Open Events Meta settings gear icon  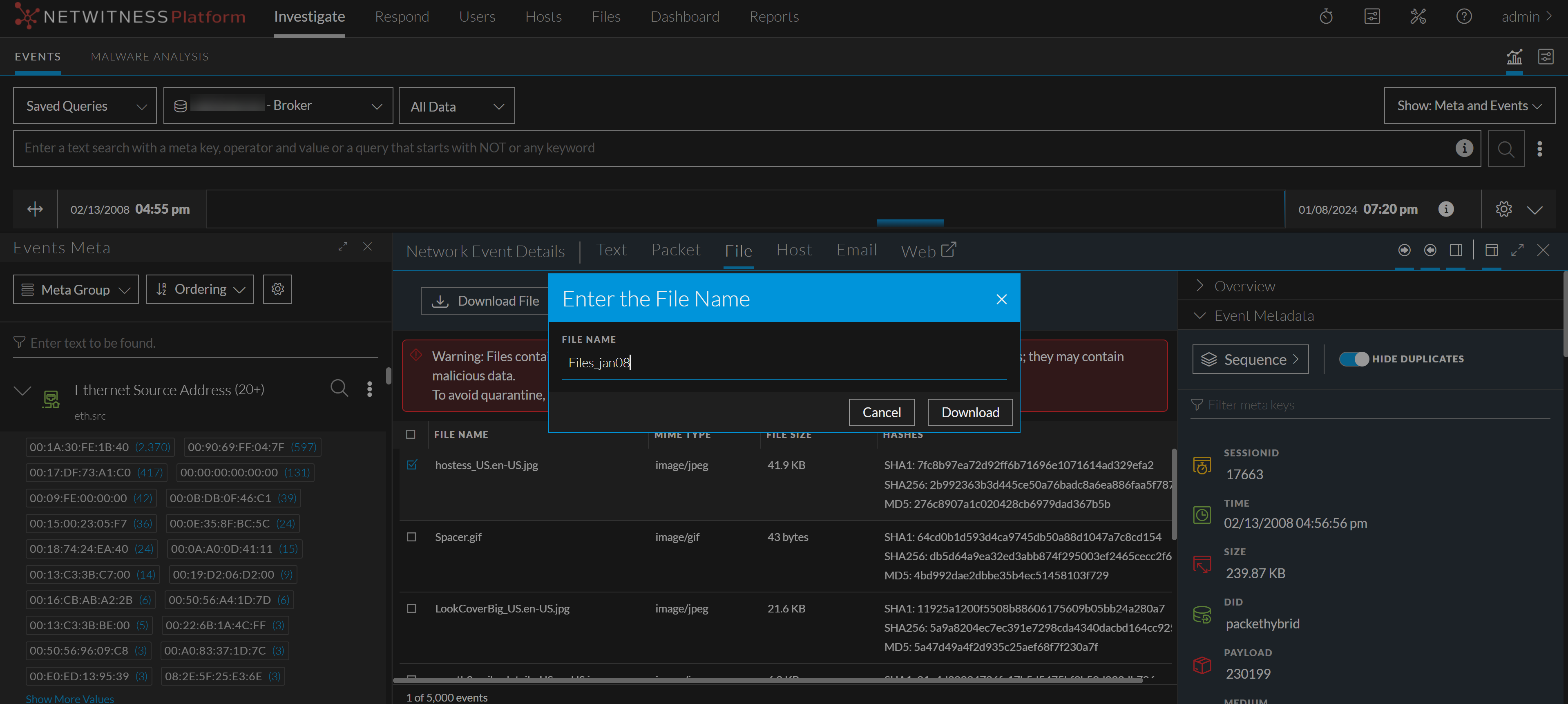point(277,289)
